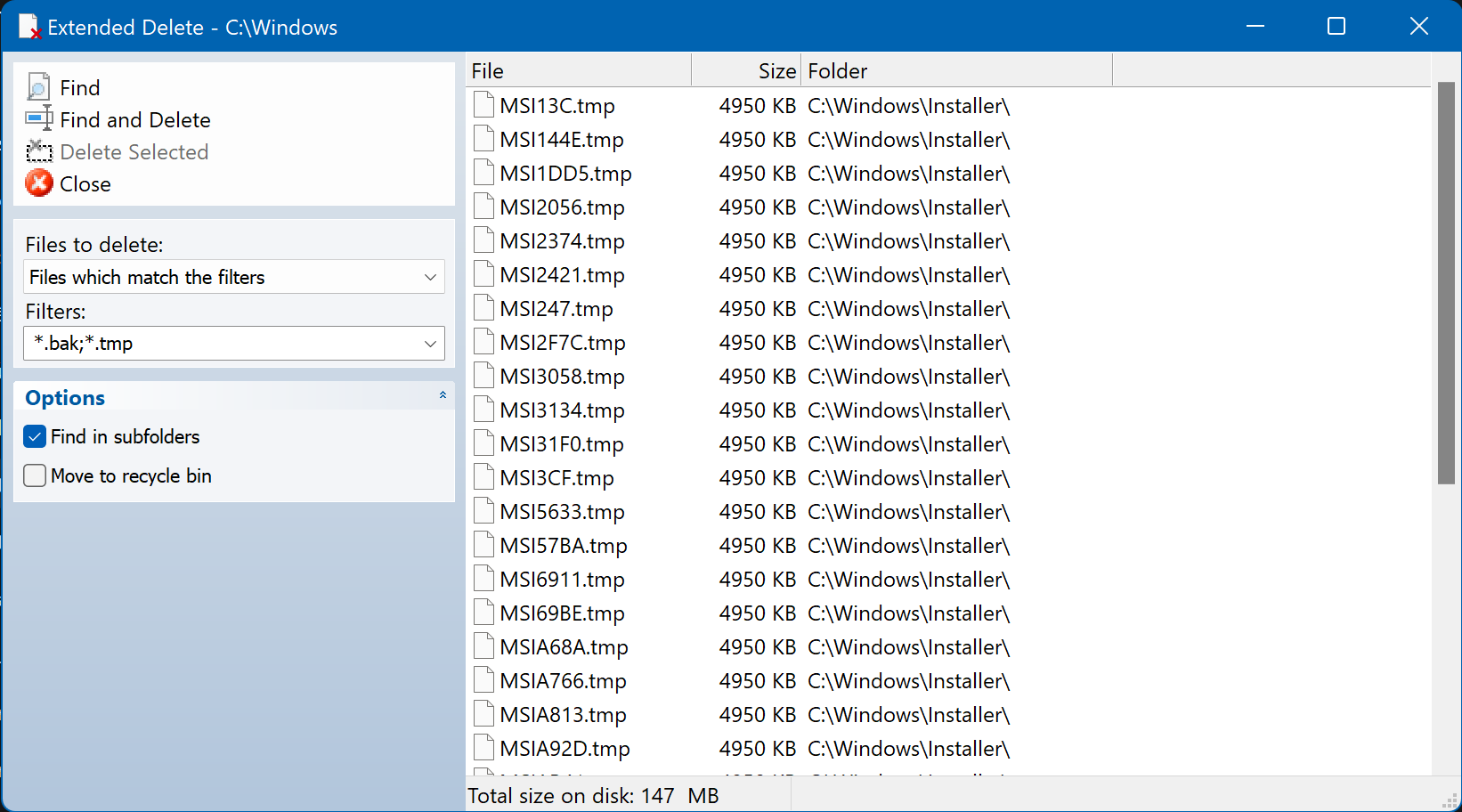
Task: Click file icon of MSI6911.tmp
Action: [483, 579]
